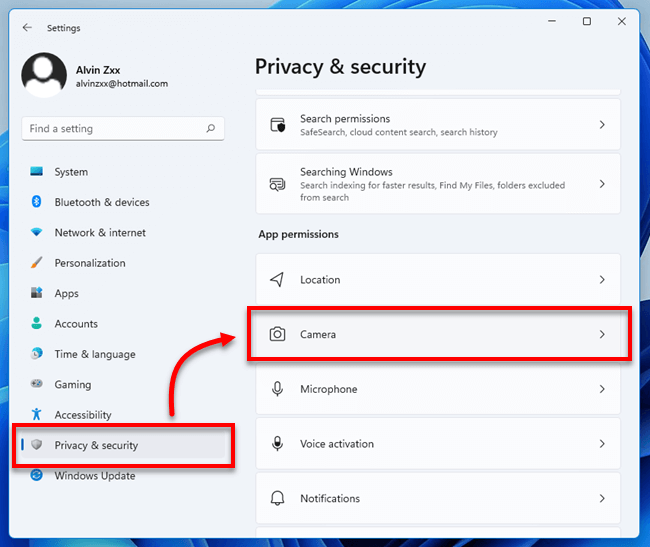Click the Personalization paintbrush icon
The image size is (650, 547).
click(37, 263)
